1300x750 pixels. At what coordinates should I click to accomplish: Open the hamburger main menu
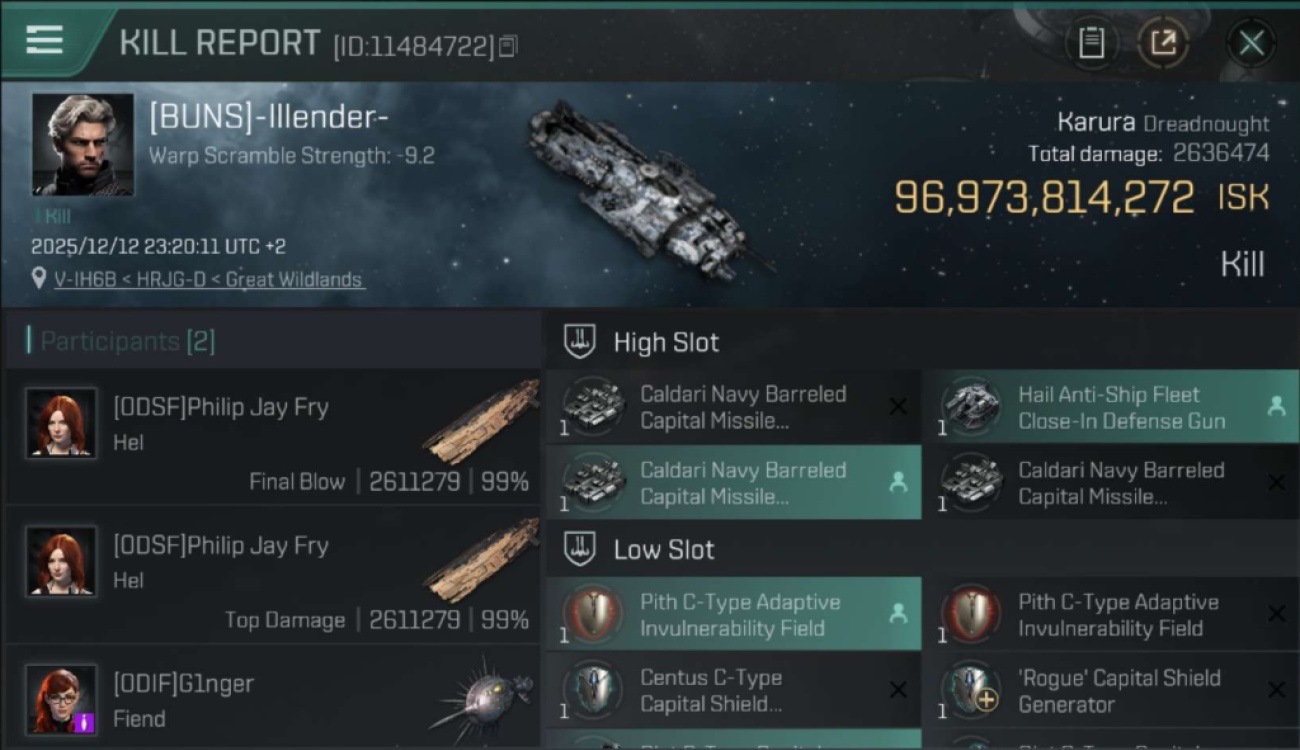(x=45, y=40)
